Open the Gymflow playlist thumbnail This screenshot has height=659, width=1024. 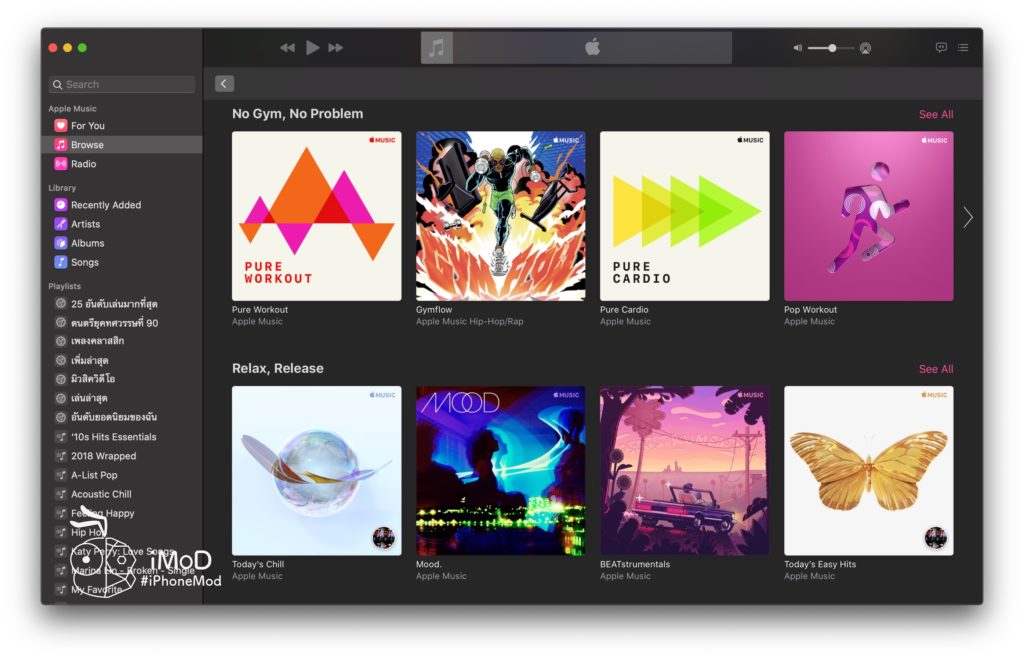pyautogui.click(x=500, y=216)
